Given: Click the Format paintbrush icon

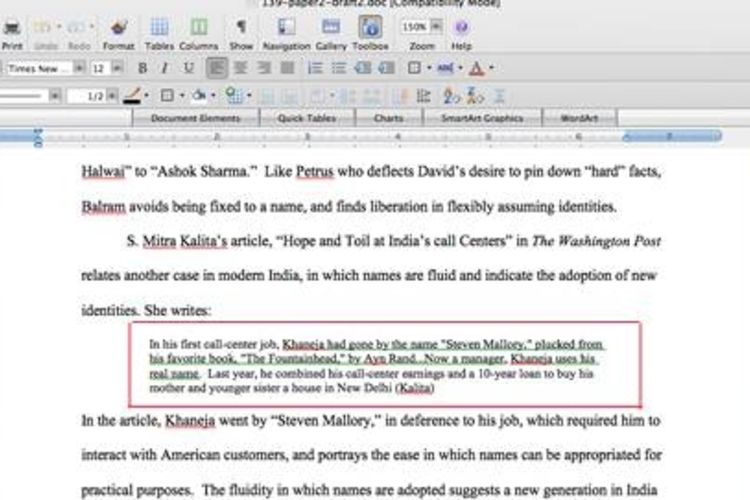Looking at the screenshot, I should pyautogui.click(x=118, y=28).
